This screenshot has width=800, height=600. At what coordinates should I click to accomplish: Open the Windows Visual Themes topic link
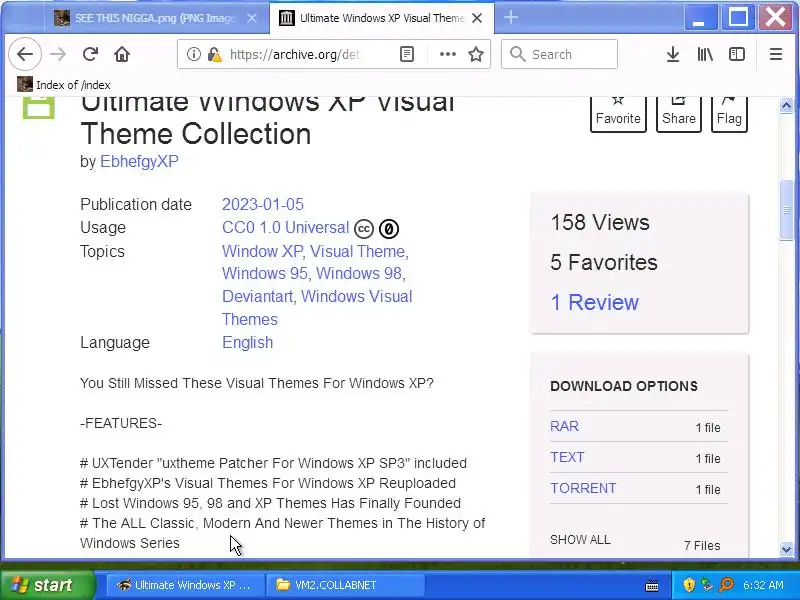[x=317, y=308]
